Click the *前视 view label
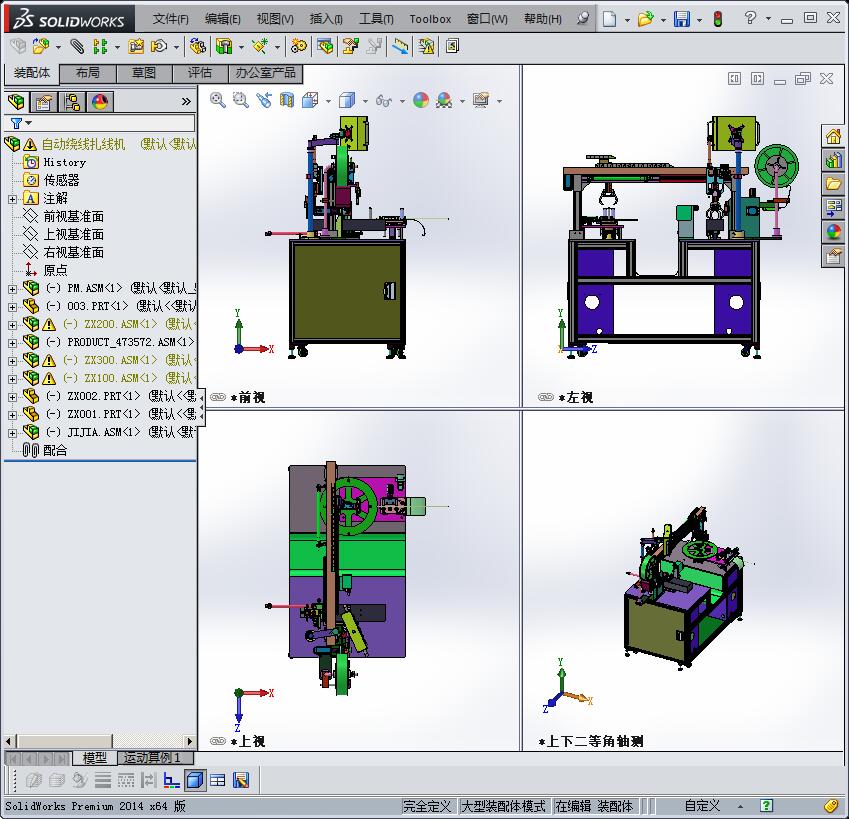 tap(247, 397)
